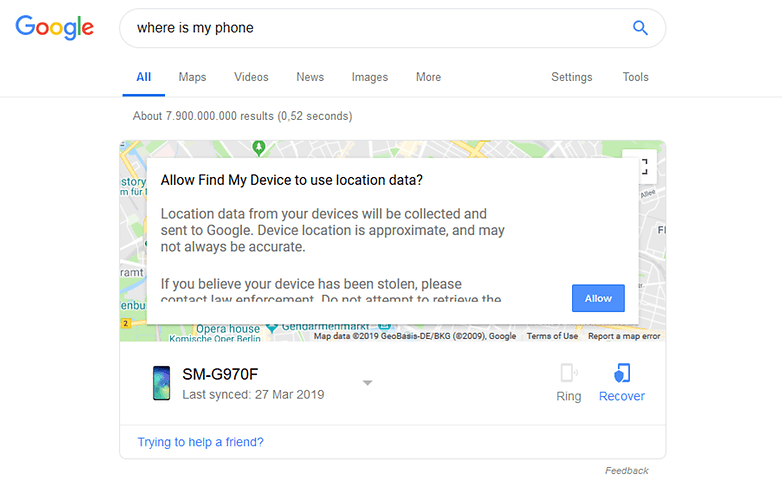
Task: Click the Gendarmenmarkt map marker icon
Action: tap(272, 328)
